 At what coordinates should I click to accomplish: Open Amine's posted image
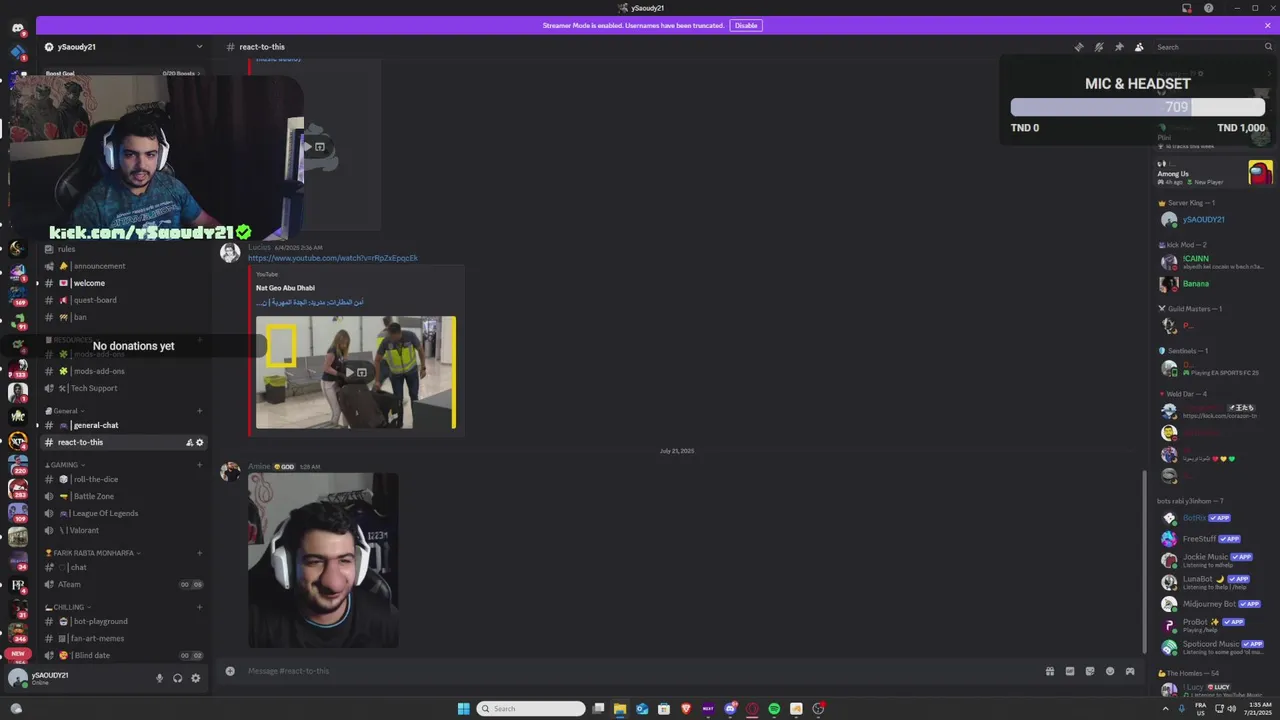pos(323,560)
